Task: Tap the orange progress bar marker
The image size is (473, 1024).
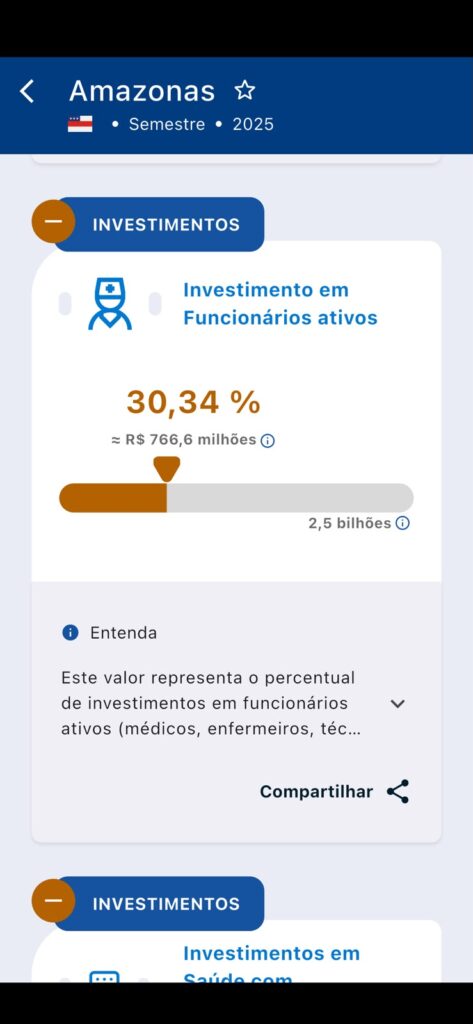Action: pyautogui.click(x=167, y=469)
